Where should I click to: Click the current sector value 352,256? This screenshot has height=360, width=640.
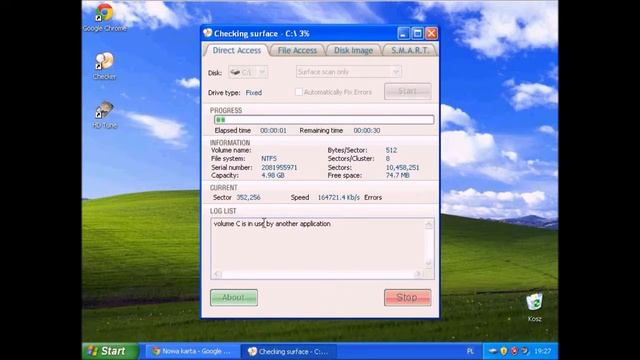(248, 198)
